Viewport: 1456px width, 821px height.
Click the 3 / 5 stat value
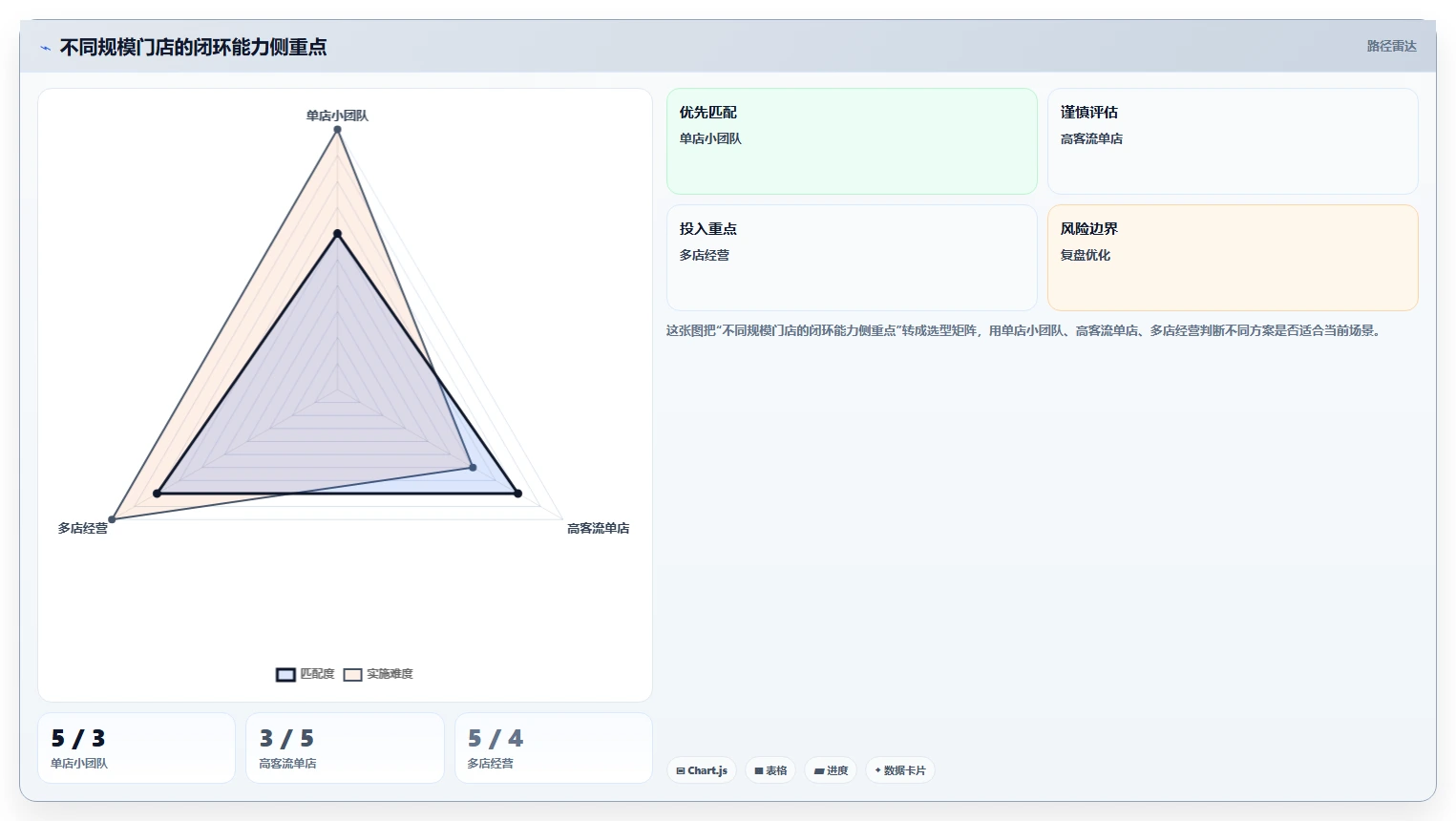coord(286,738)
